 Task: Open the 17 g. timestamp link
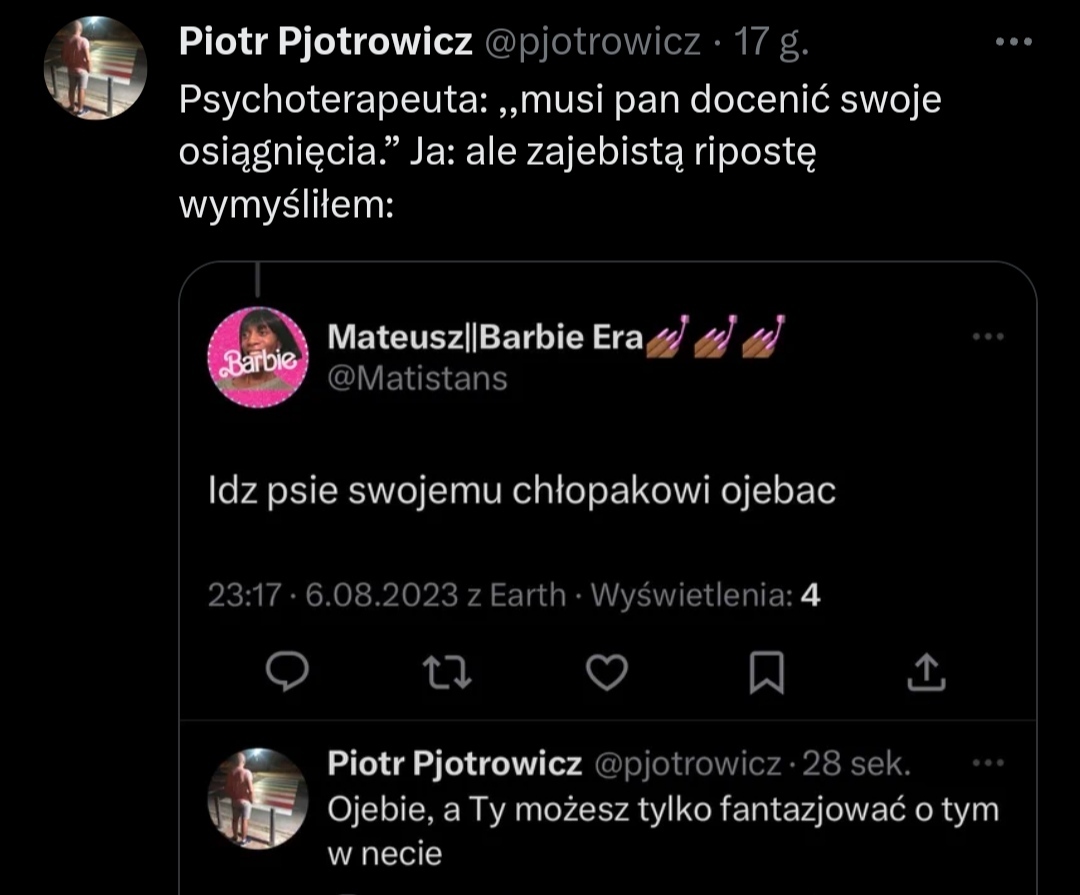773,42
